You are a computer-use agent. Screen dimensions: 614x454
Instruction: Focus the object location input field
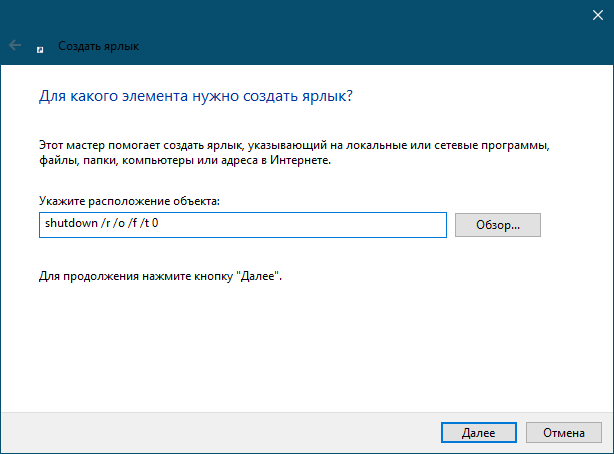click(x=243, y=225)
